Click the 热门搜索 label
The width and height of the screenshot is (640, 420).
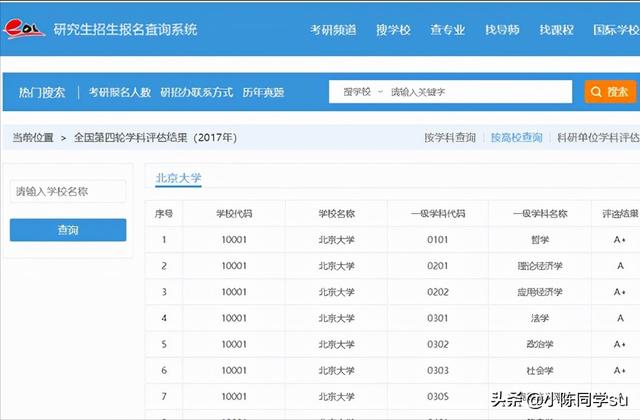pyautogui.click(x=42, y=92)
